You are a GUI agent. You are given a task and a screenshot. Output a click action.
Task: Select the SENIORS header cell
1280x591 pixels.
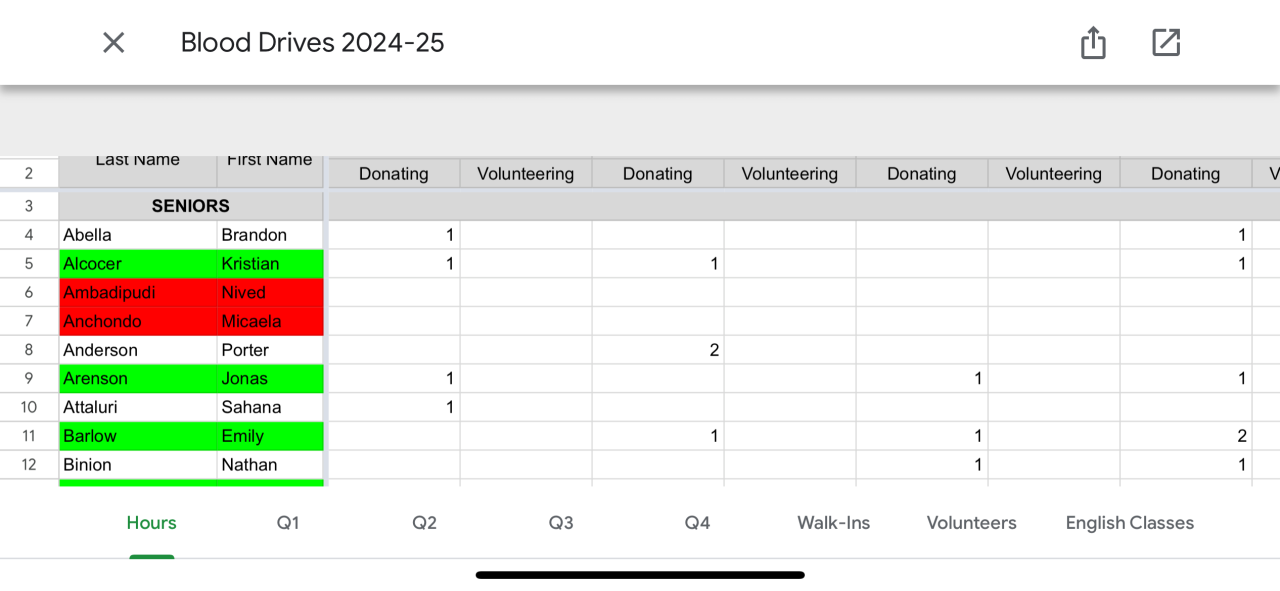(x=190, y=206)
